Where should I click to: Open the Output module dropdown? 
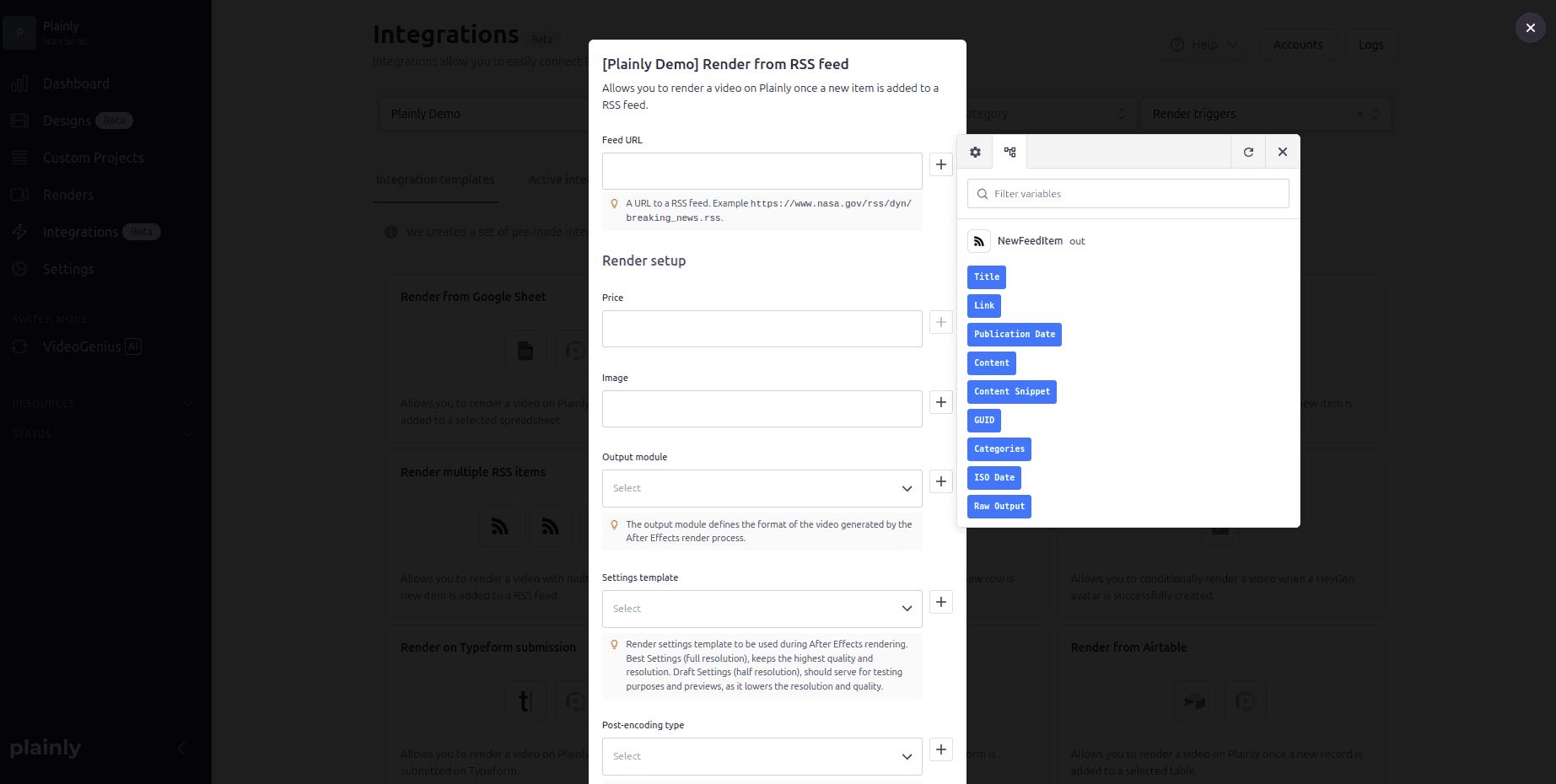tap(762, 489)
